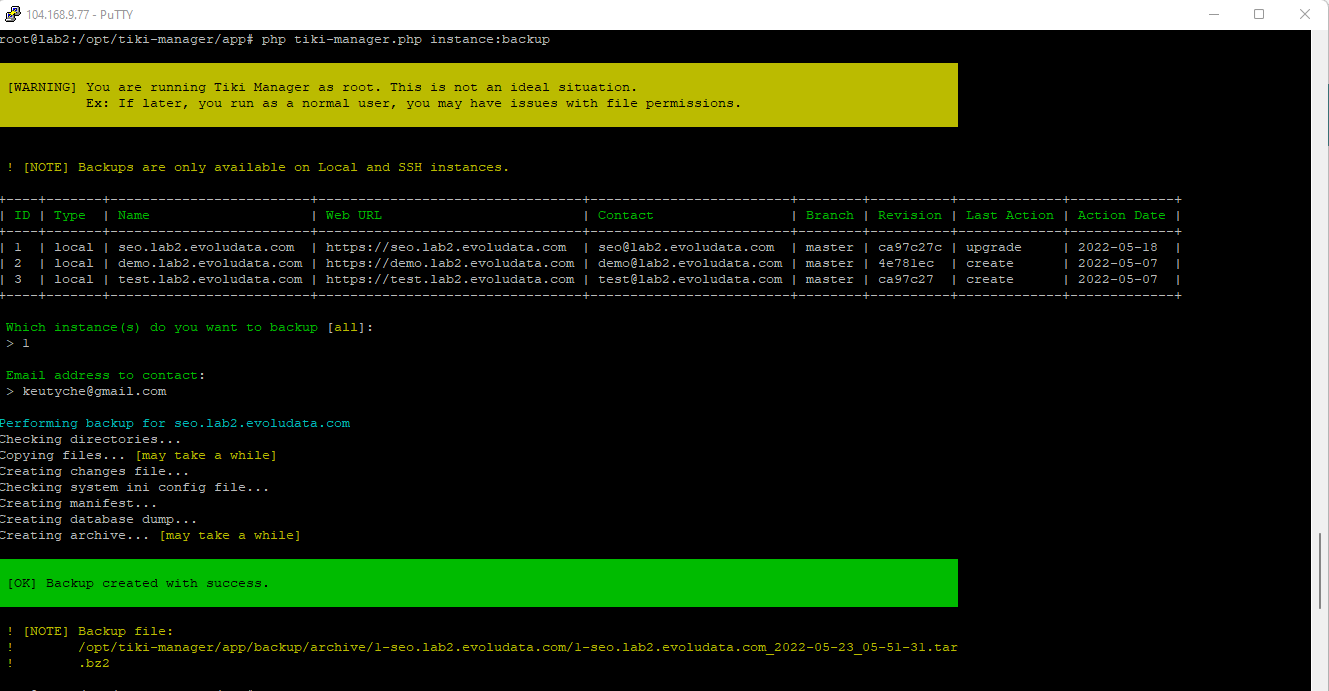Image resolution: width=1329 pixels, height=691 pixels.
Task: Click 'local' type in the seo row
Action: pyautogui.click(x=74, y=247)
